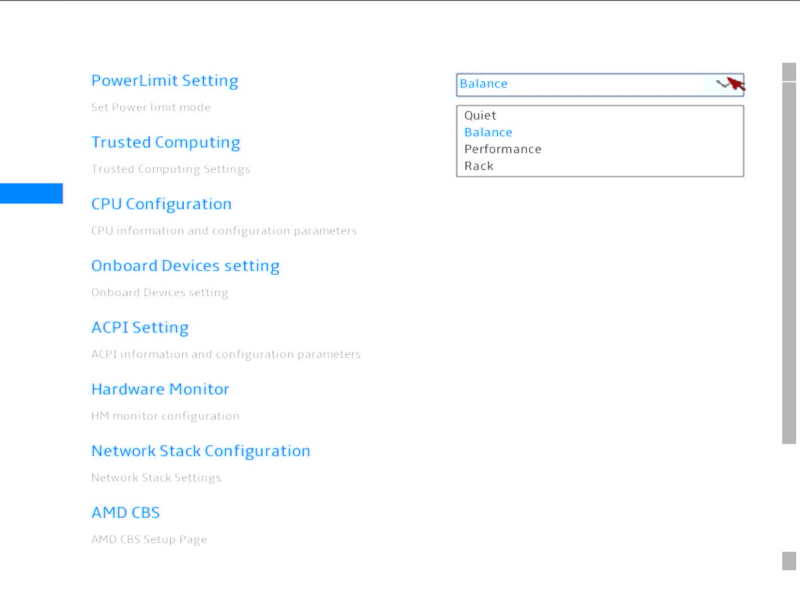Go to CPU Configuration
Screen dimensions: 800x600
161,204
